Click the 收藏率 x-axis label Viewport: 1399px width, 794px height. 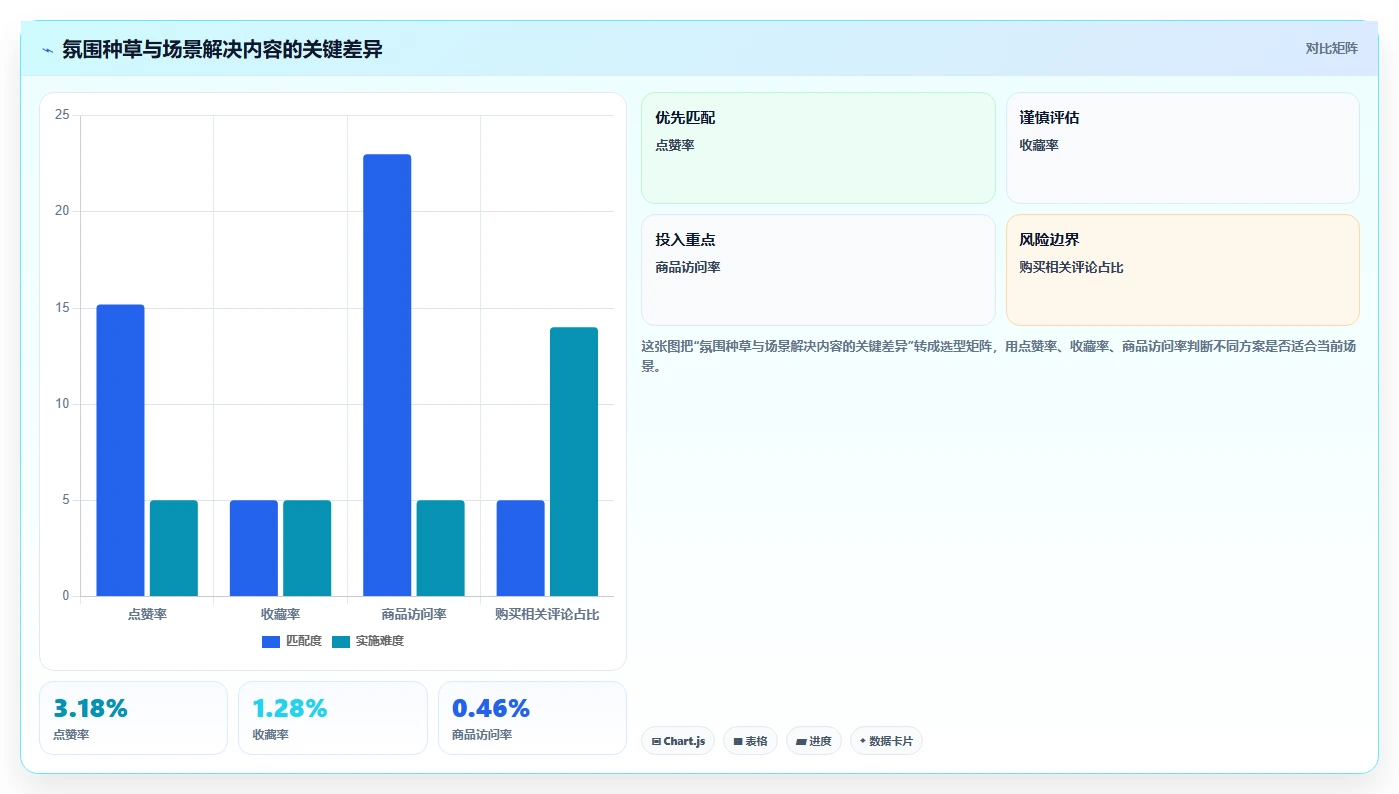(280, 614)
